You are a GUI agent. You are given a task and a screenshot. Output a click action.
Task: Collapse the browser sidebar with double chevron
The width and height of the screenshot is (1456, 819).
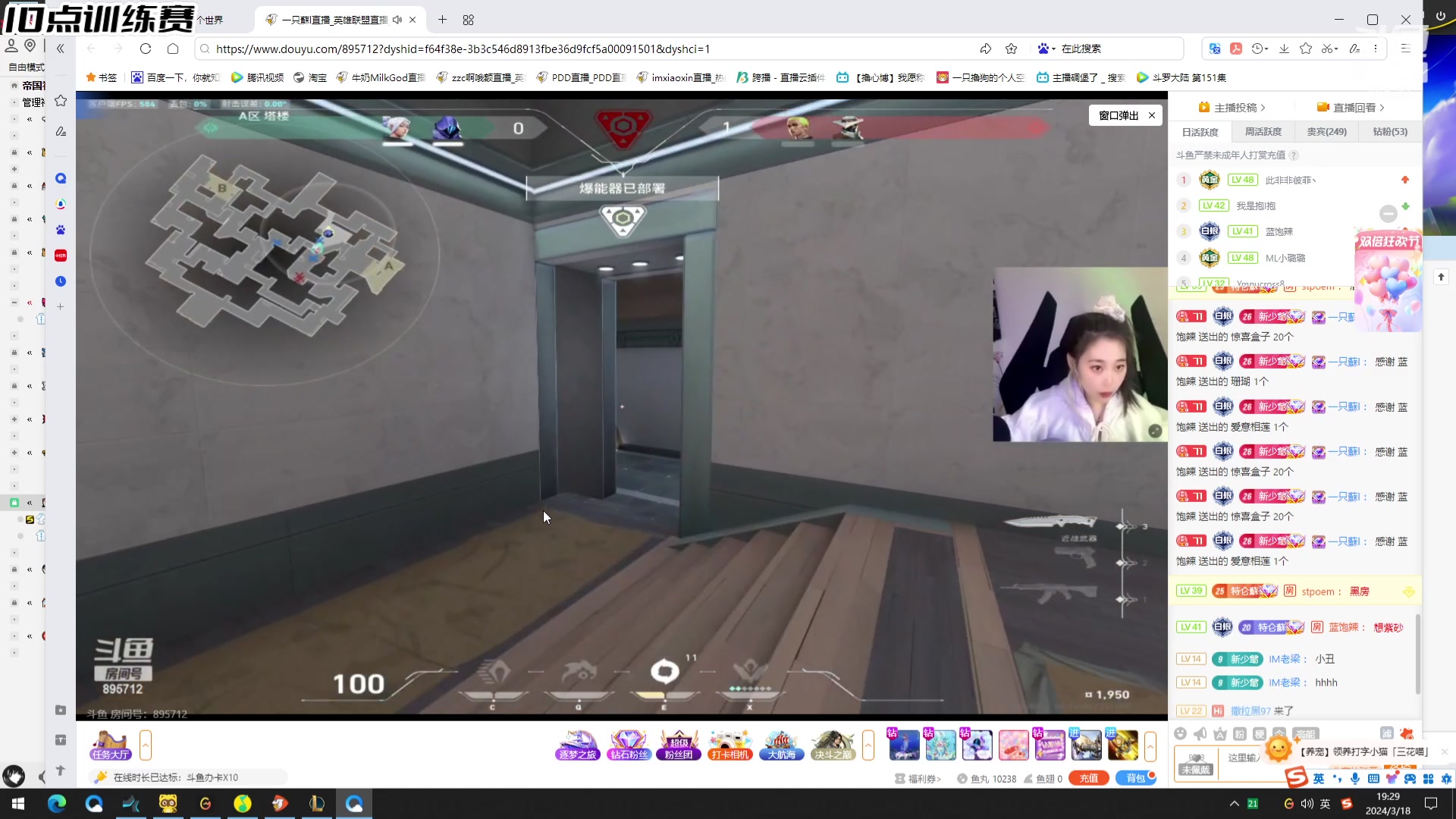click(61, 49)
